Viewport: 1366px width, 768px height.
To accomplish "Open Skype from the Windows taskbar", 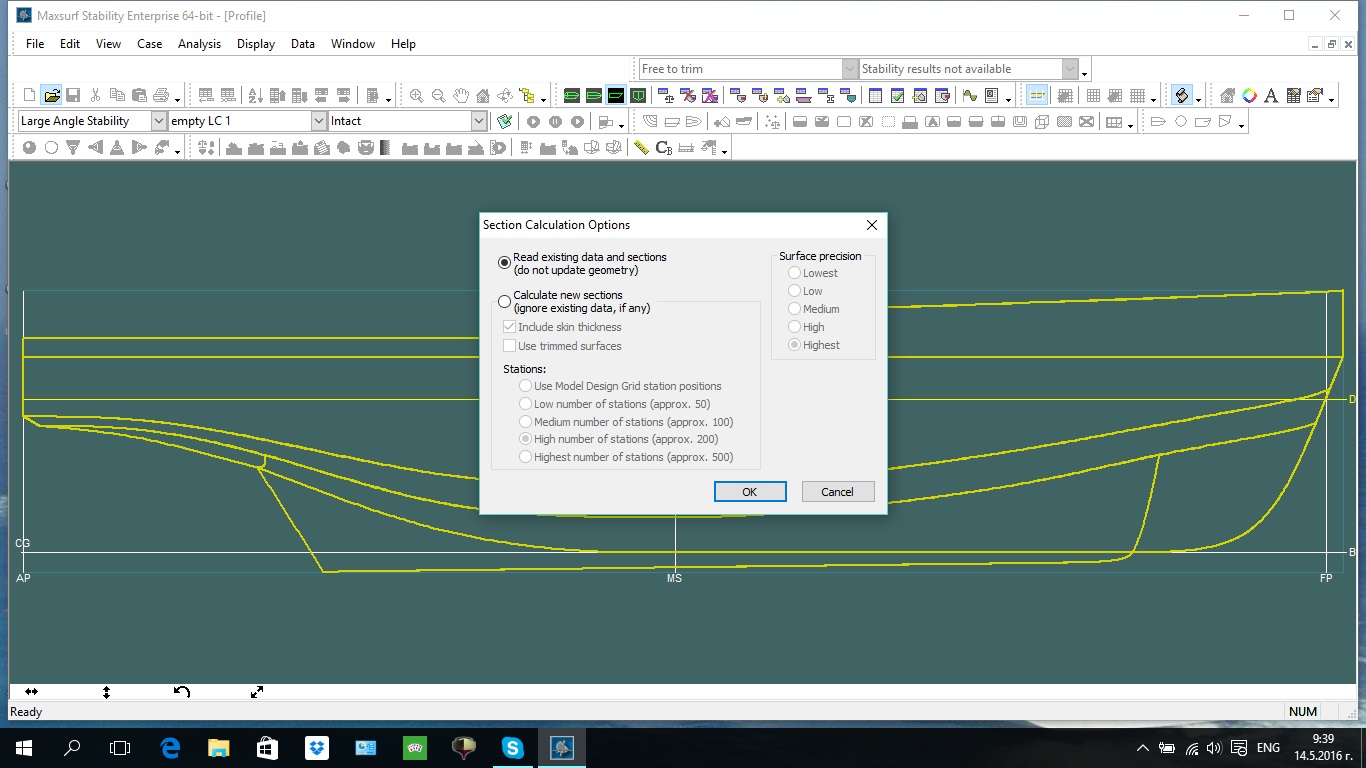I will (513, 747).
